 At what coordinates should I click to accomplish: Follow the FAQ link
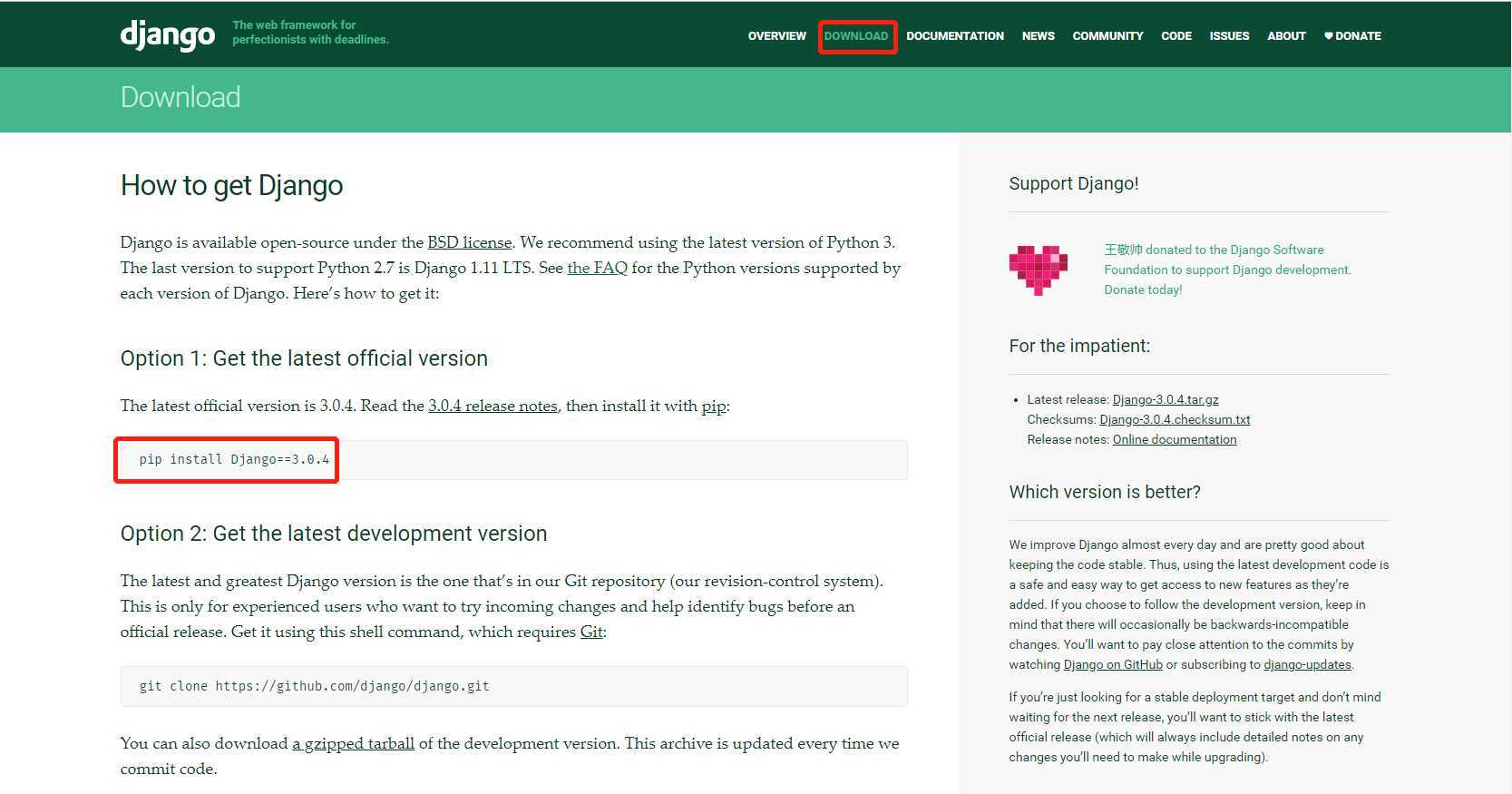[597, 268]
